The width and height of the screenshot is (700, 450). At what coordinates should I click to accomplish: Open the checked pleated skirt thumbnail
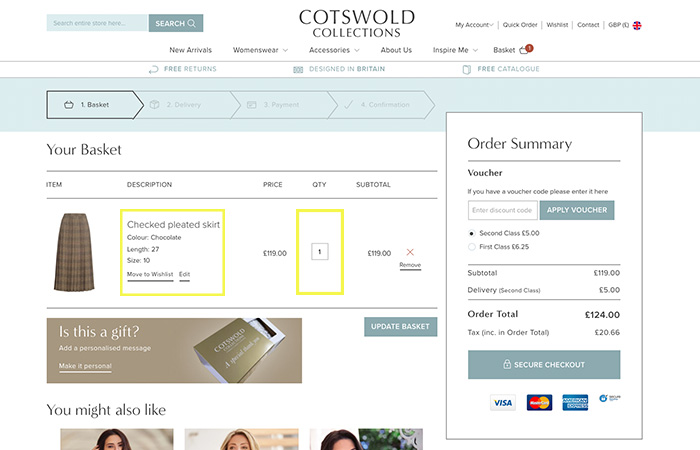tap(73, 252)
